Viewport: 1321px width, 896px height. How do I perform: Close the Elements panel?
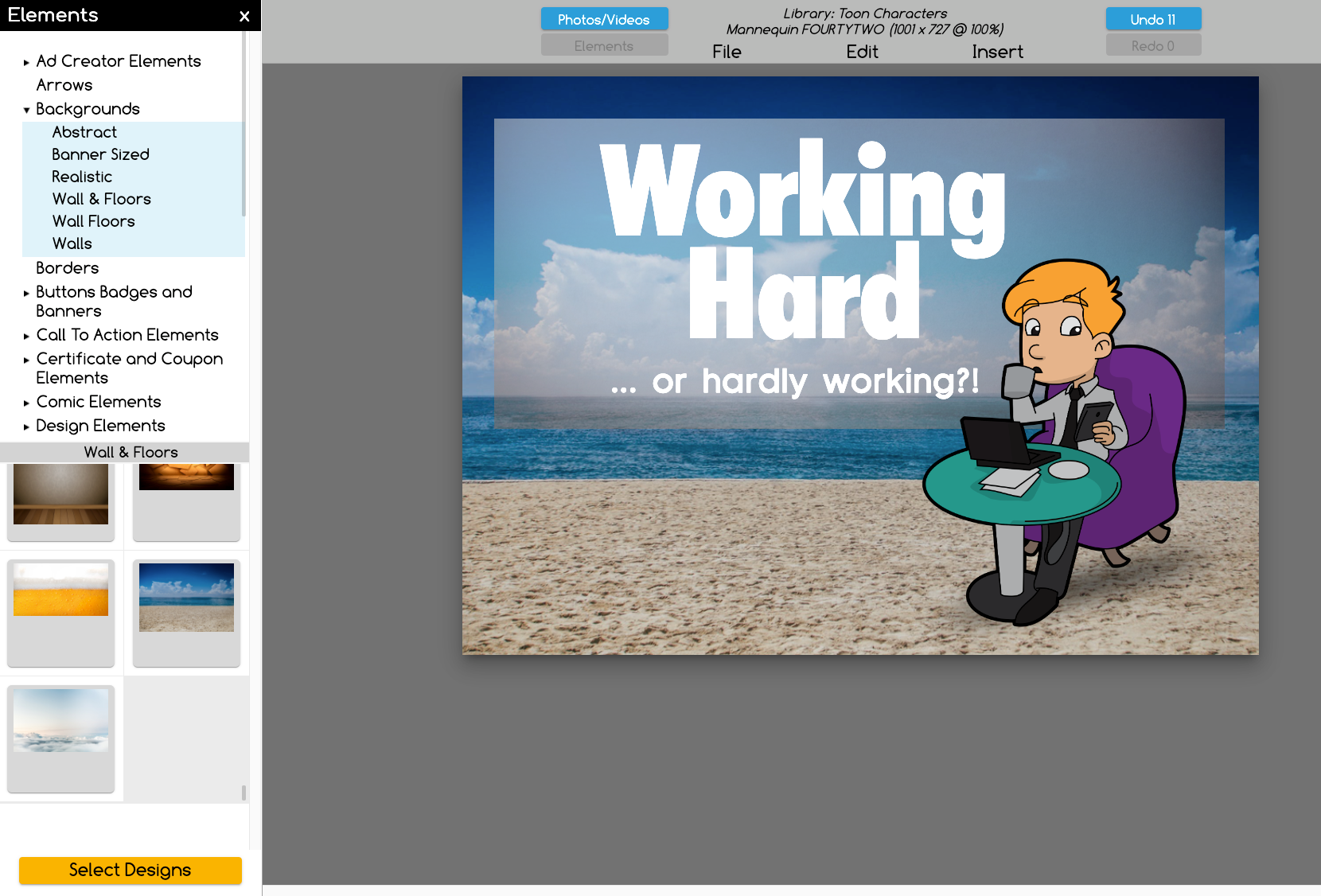pyautogui.click(x=244, y=16)
